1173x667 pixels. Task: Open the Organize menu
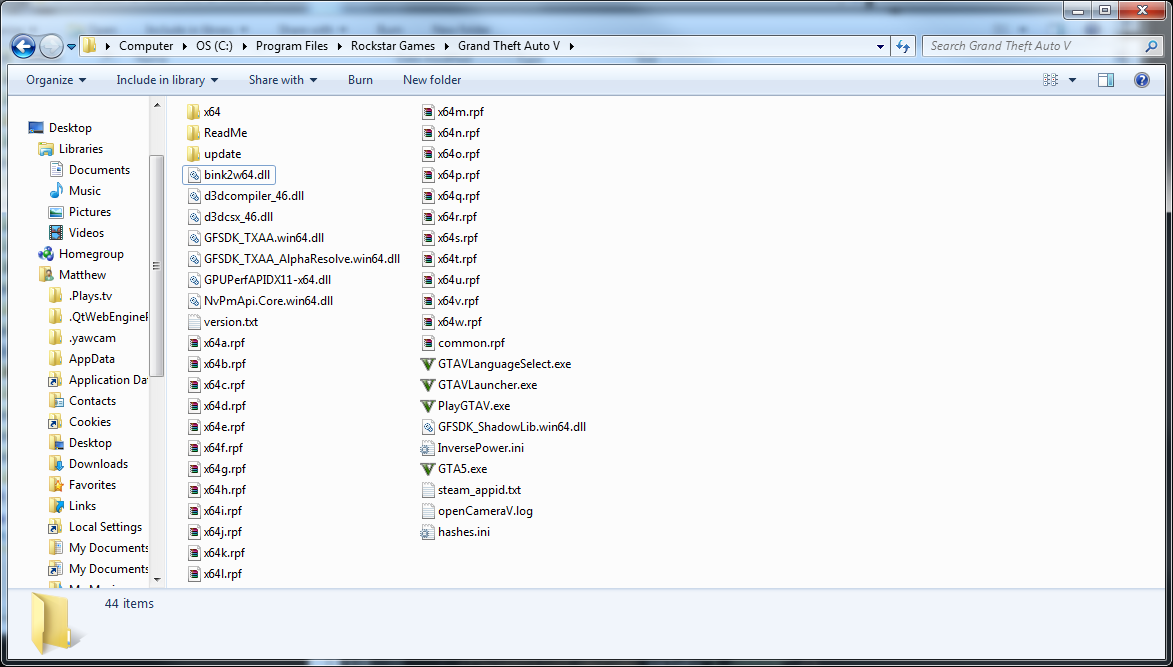pyautogui.click(x=56, y=80)
